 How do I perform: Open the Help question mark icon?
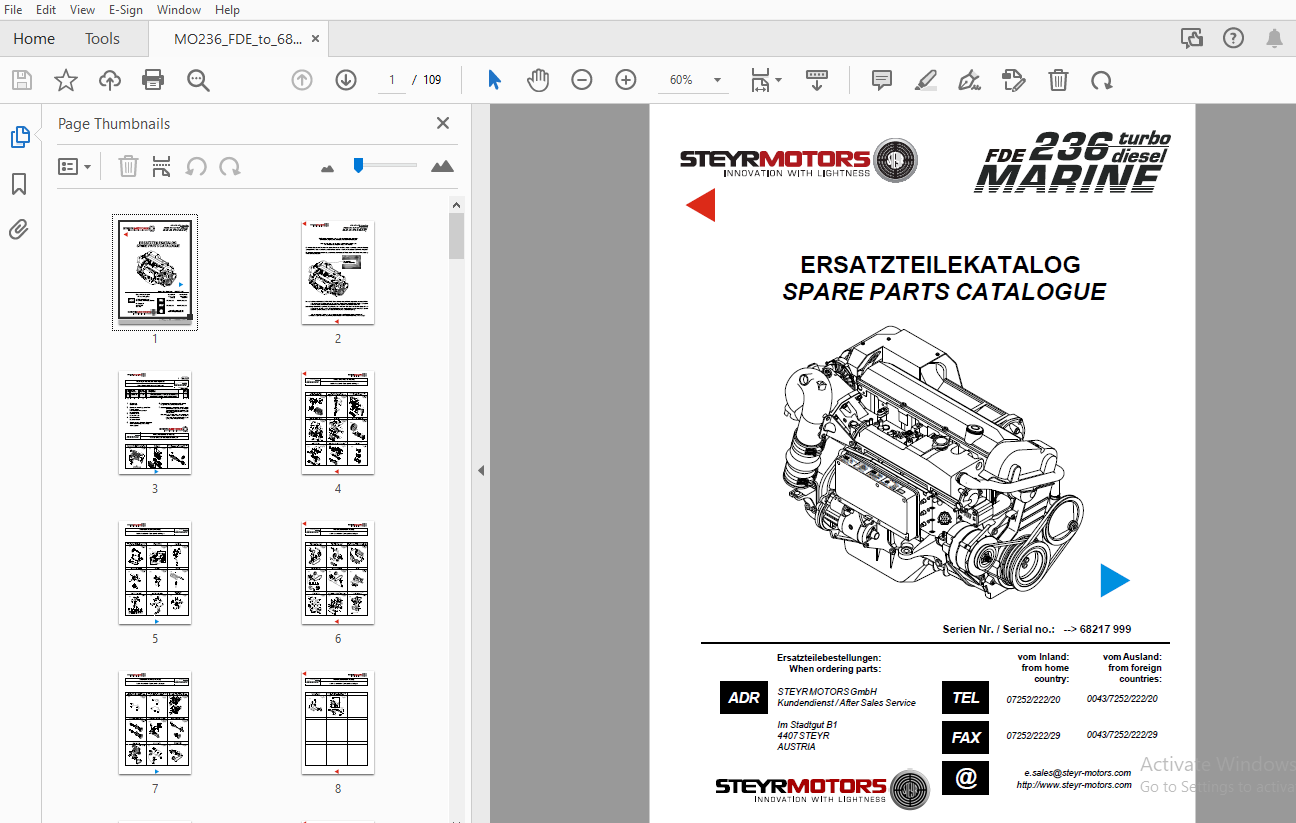(x=1234, y=38)
